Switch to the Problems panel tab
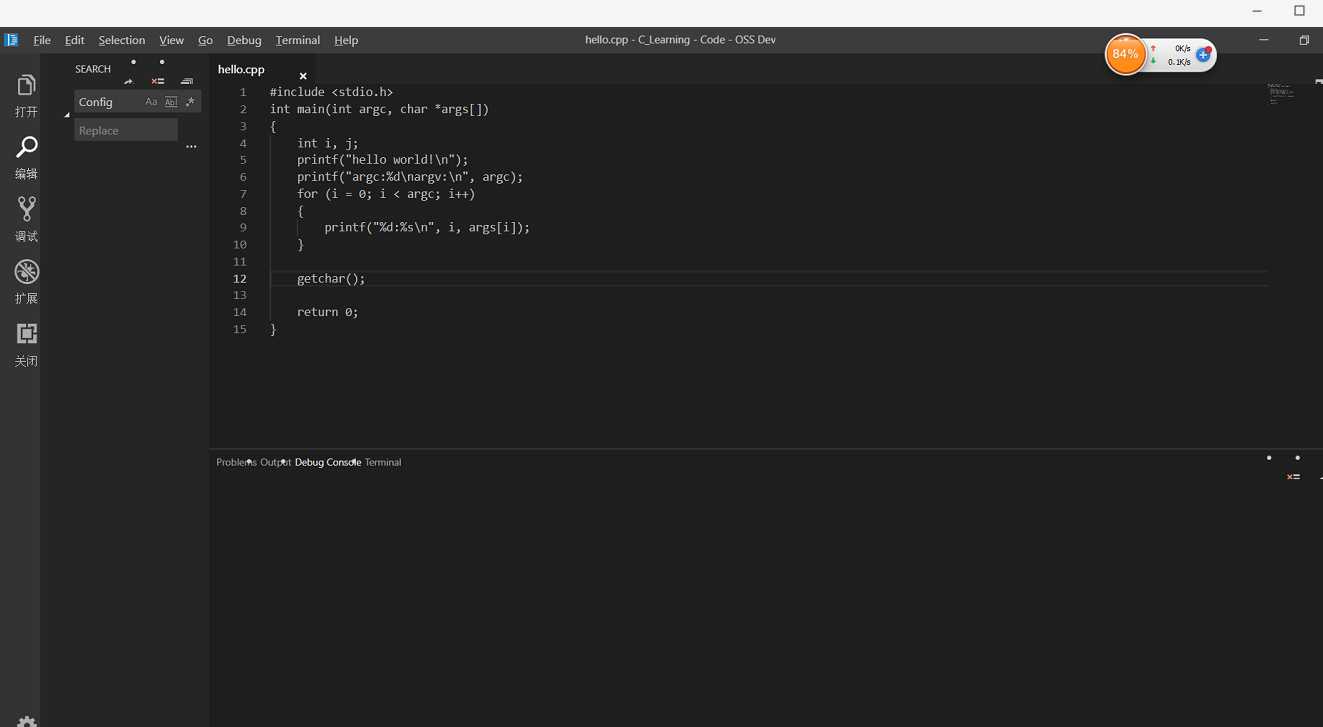This screenshot has width=1323, height=727. click(x=237, y=462)
